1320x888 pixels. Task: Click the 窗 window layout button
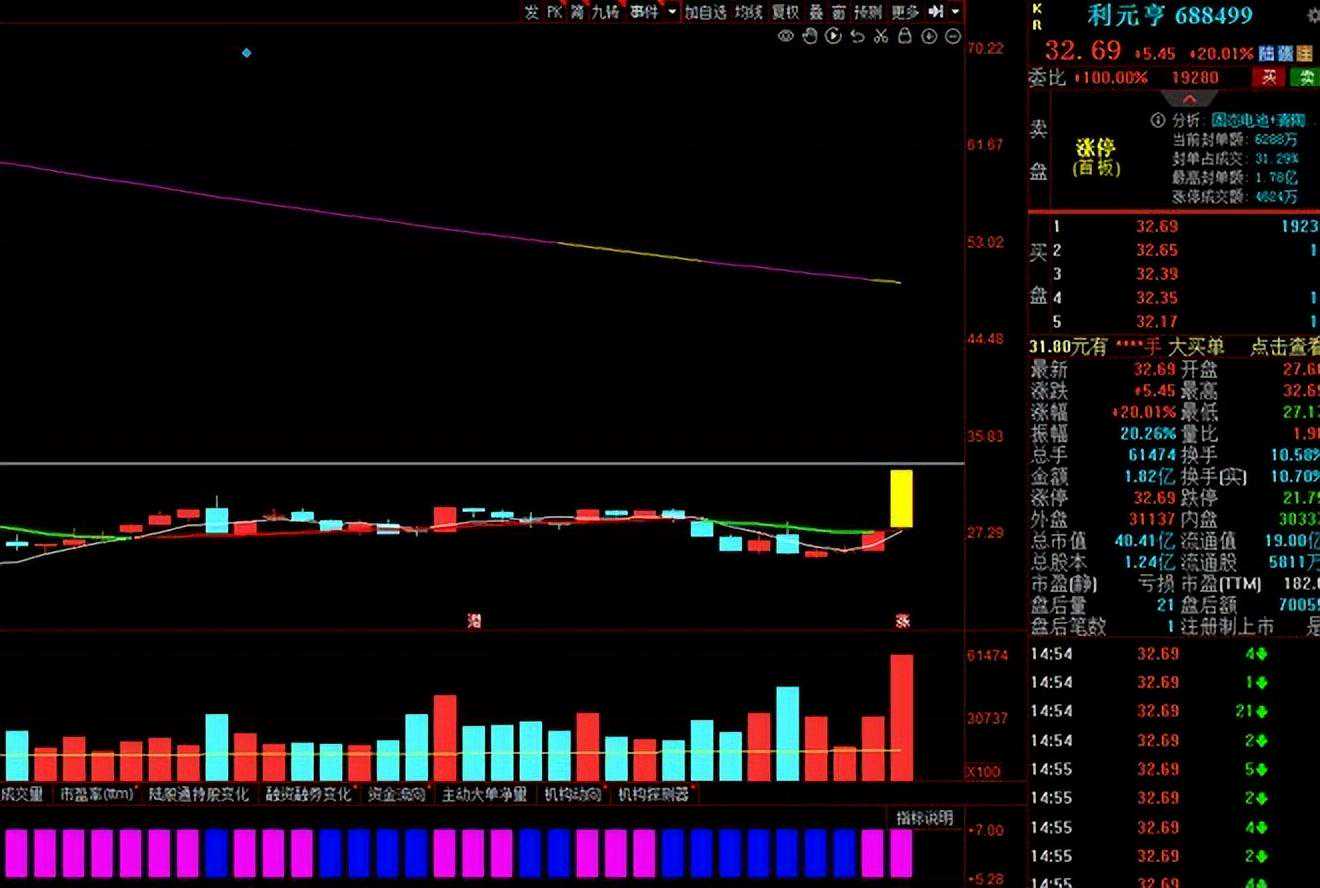click(838, 11)
